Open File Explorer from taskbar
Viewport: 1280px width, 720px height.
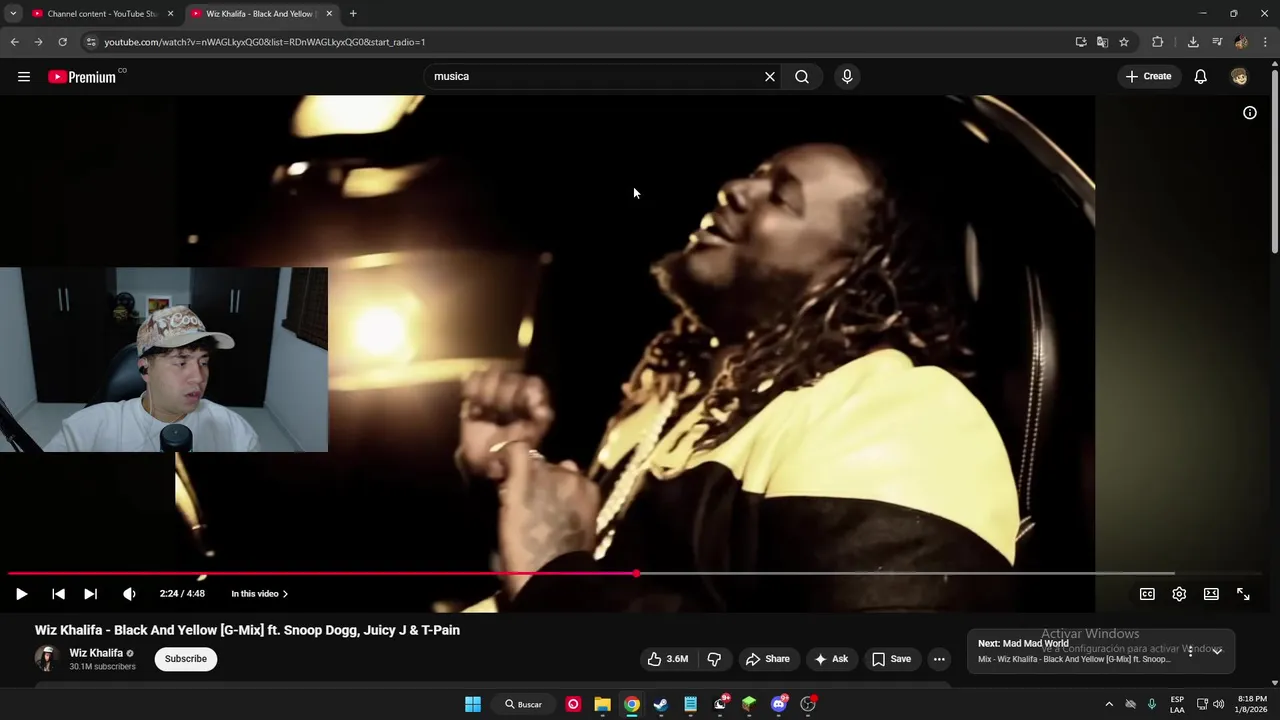point(602,704)
